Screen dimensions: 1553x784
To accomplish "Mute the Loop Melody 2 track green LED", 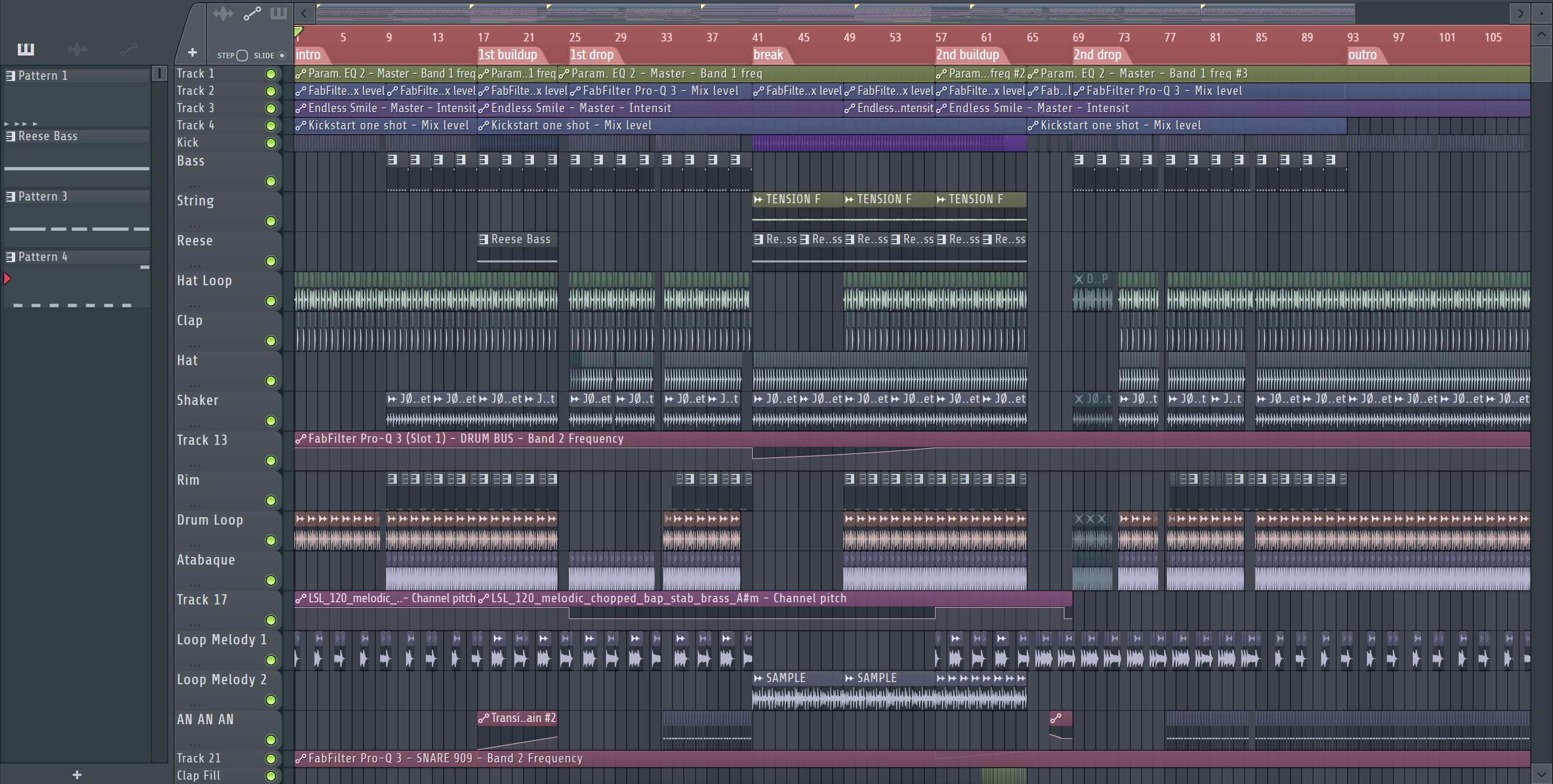I will pos(271,701).
